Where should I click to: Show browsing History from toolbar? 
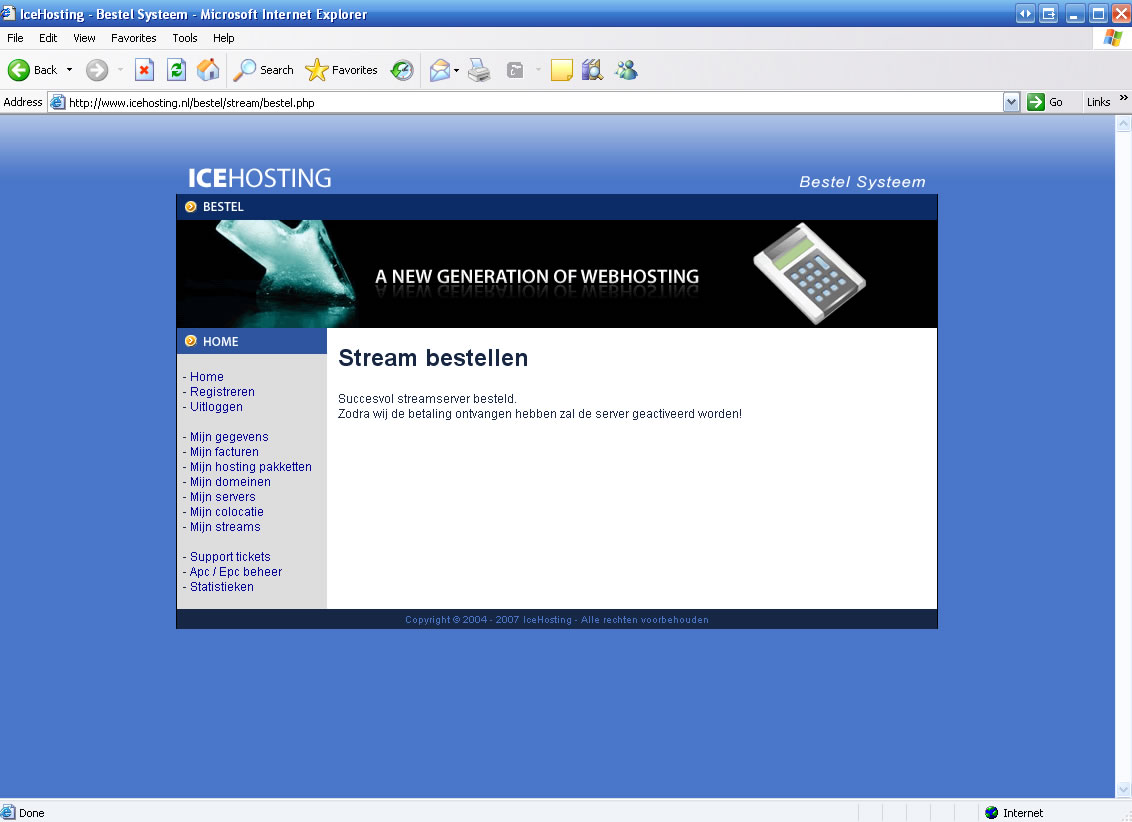pyautogui.click(x=402, y=70)
